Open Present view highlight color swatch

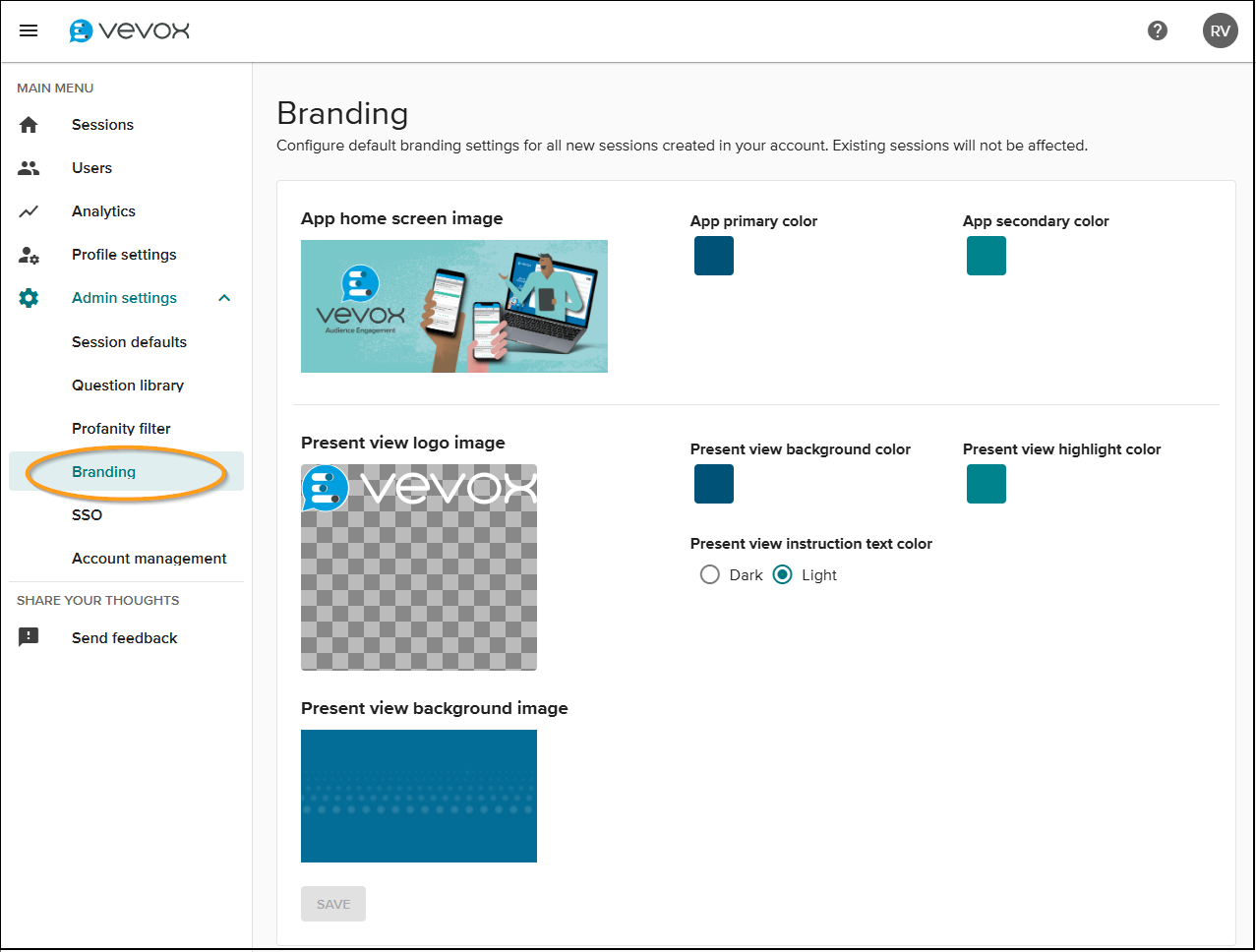point(987,484)
